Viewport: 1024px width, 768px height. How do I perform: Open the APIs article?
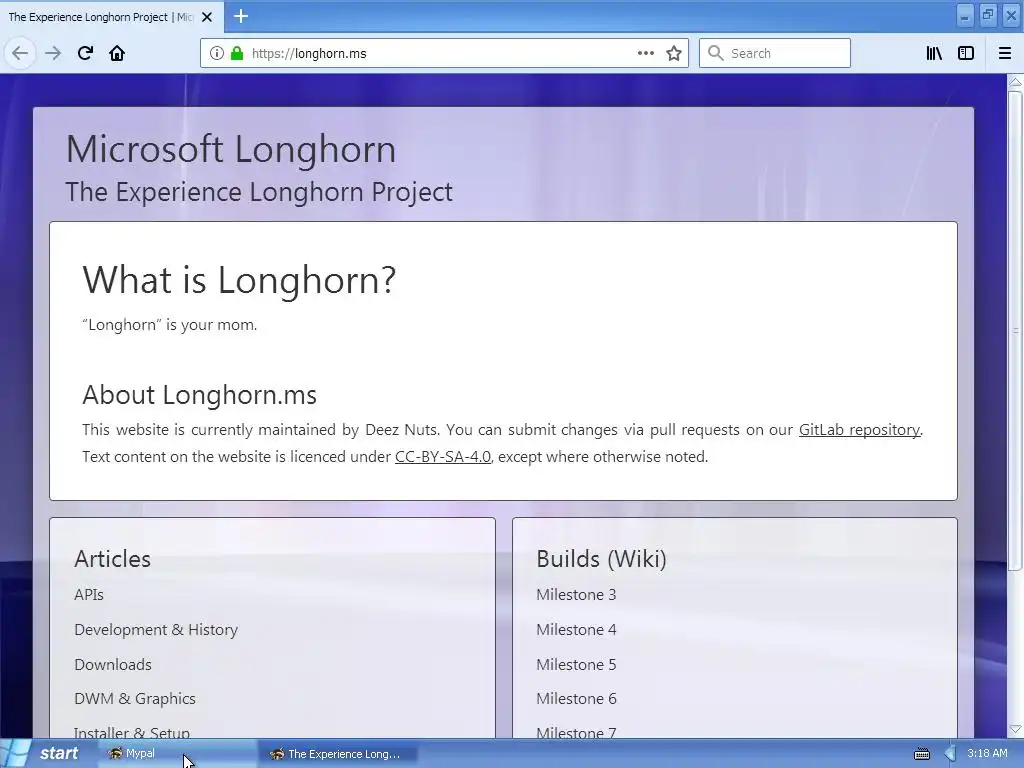click(x=89, y=594)
